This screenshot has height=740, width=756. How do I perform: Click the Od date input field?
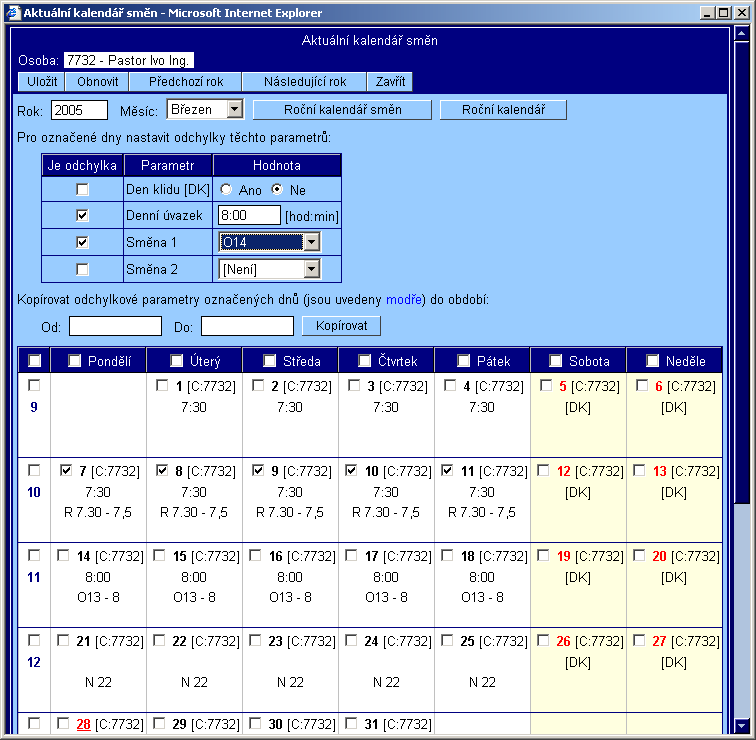tap(115, 326)
